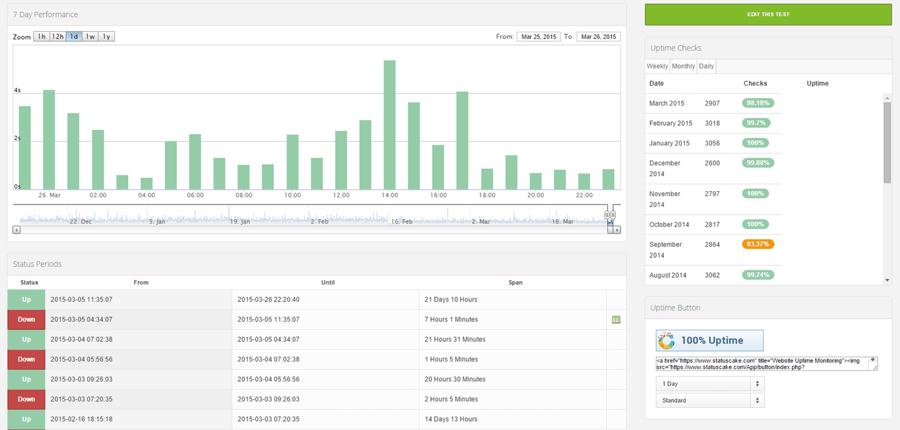Switch to the Weekly uptime tab
900x430 pixels.
pos(657,66)
